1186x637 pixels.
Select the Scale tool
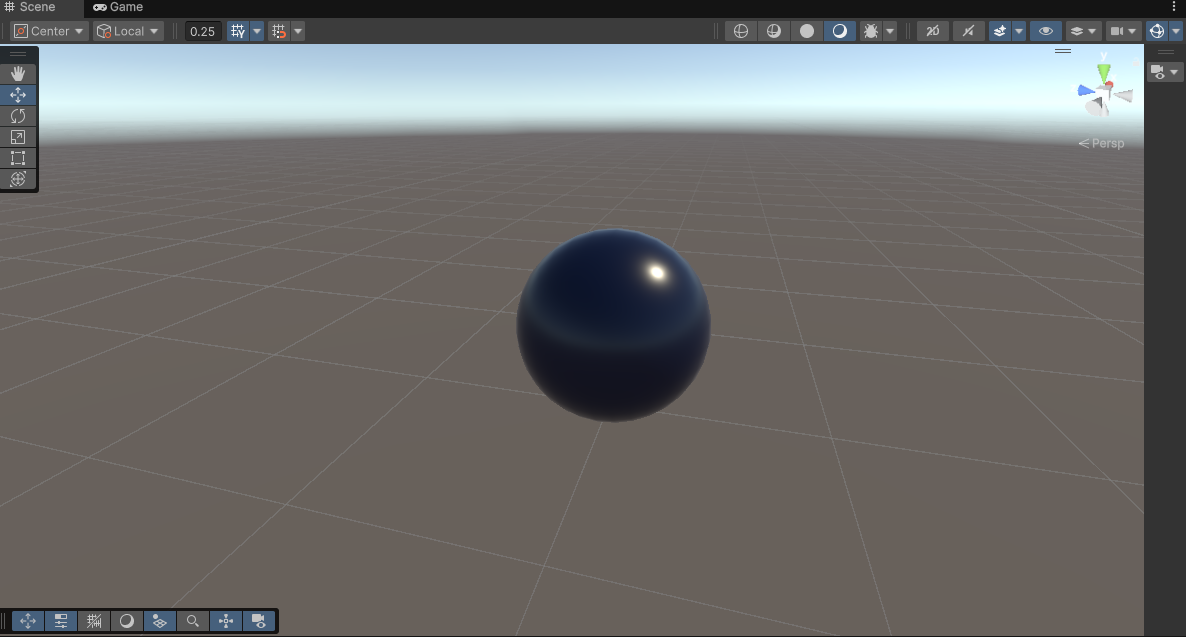(x=18, y=137)
